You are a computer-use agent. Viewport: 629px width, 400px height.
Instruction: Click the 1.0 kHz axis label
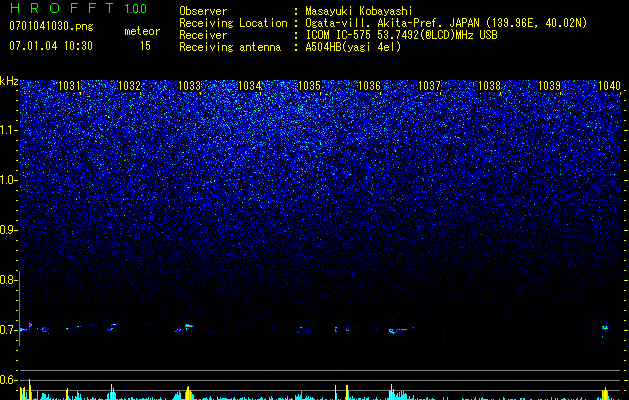9,181
